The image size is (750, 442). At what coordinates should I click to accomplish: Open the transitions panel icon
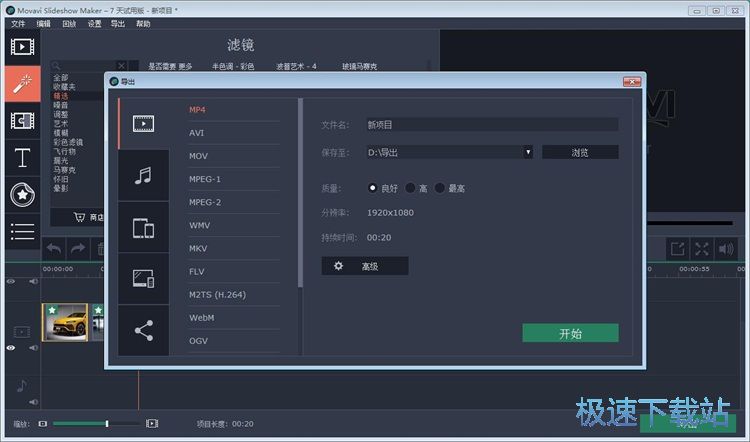point(22,121)
